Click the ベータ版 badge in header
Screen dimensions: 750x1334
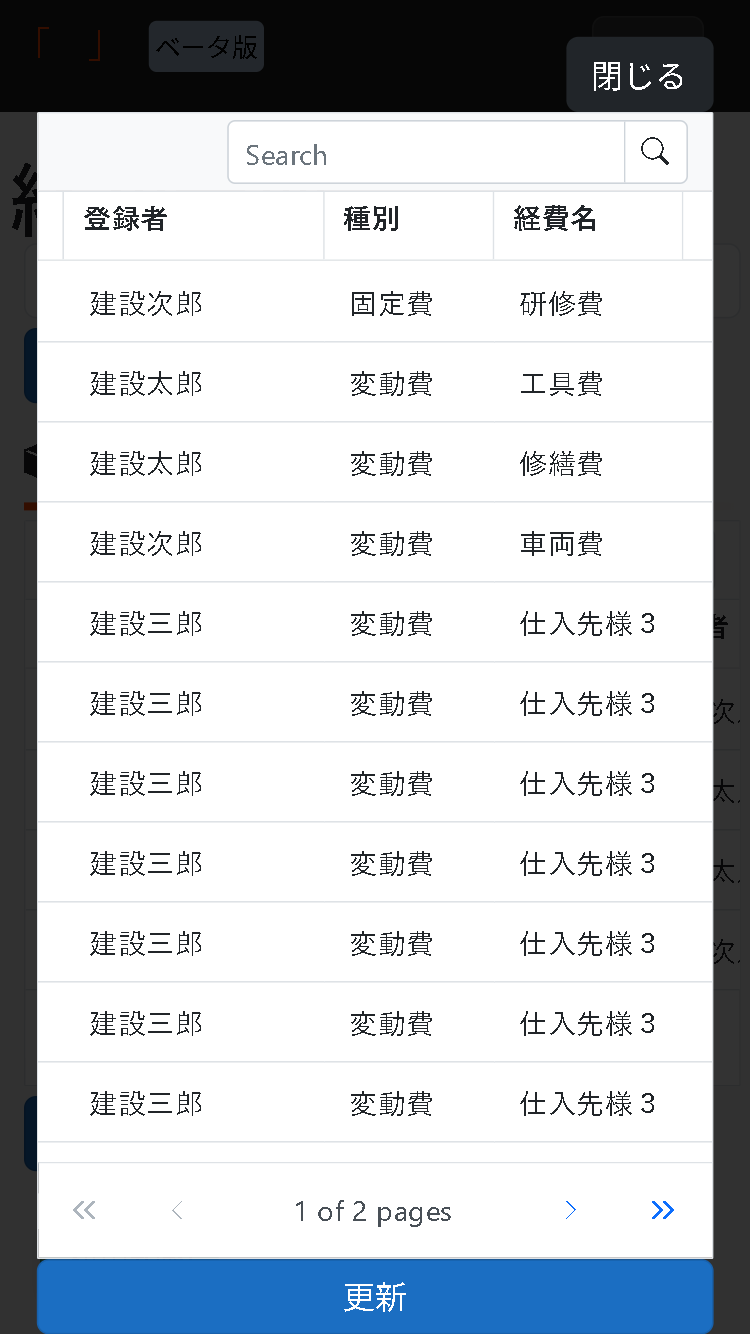206,47
